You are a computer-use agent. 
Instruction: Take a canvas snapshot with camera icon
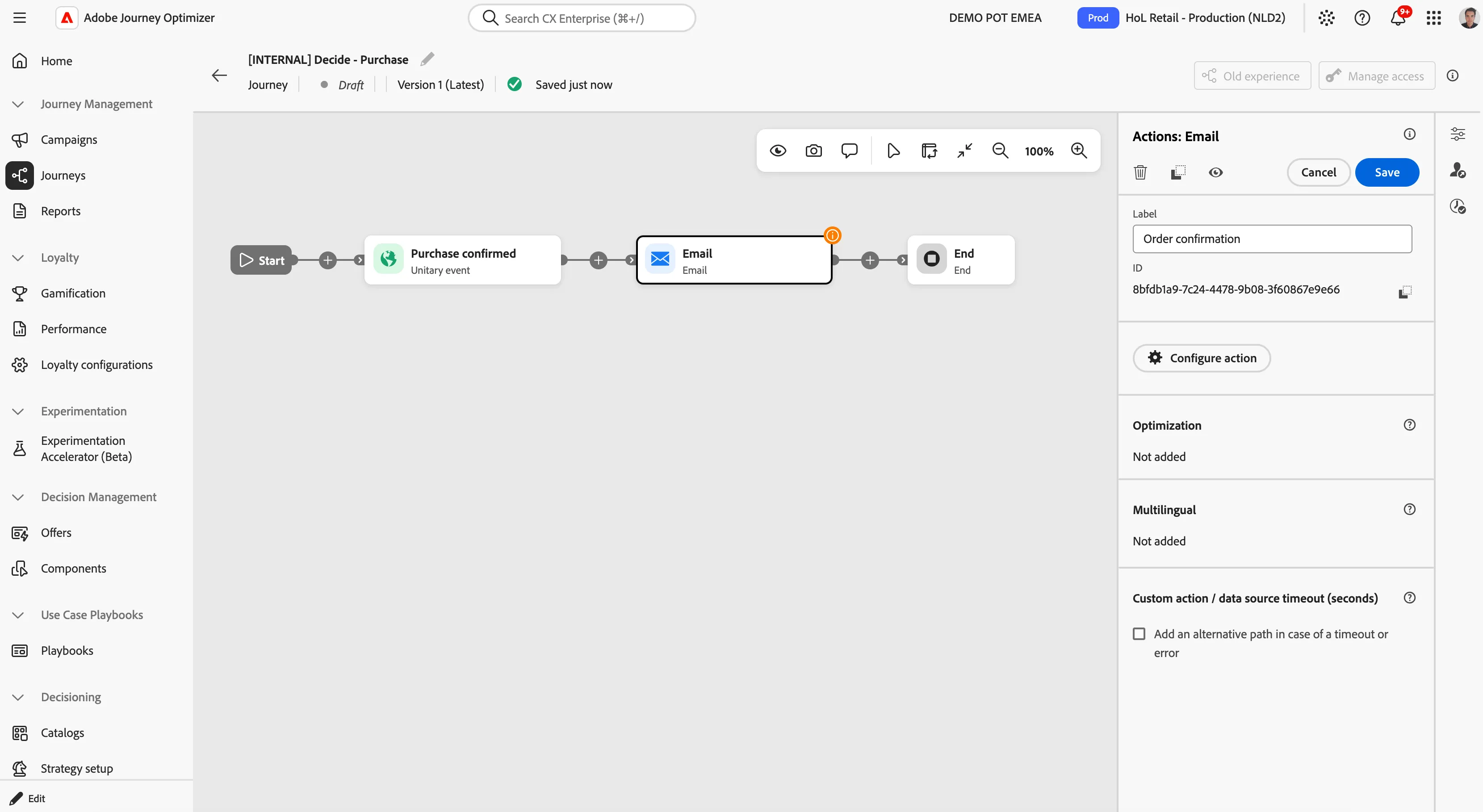813,151
